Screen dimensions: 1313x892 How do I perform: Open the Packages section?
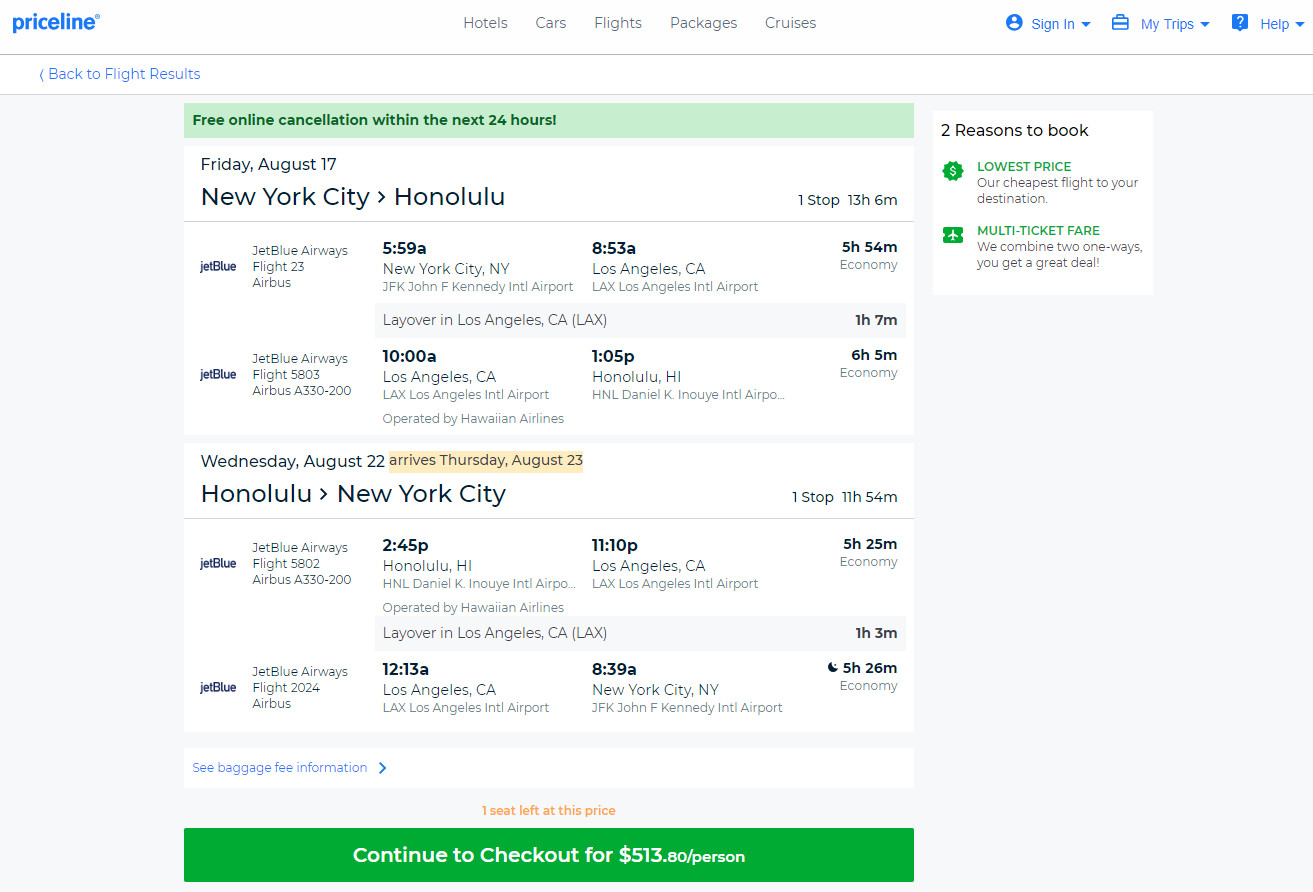pos(704,23)
